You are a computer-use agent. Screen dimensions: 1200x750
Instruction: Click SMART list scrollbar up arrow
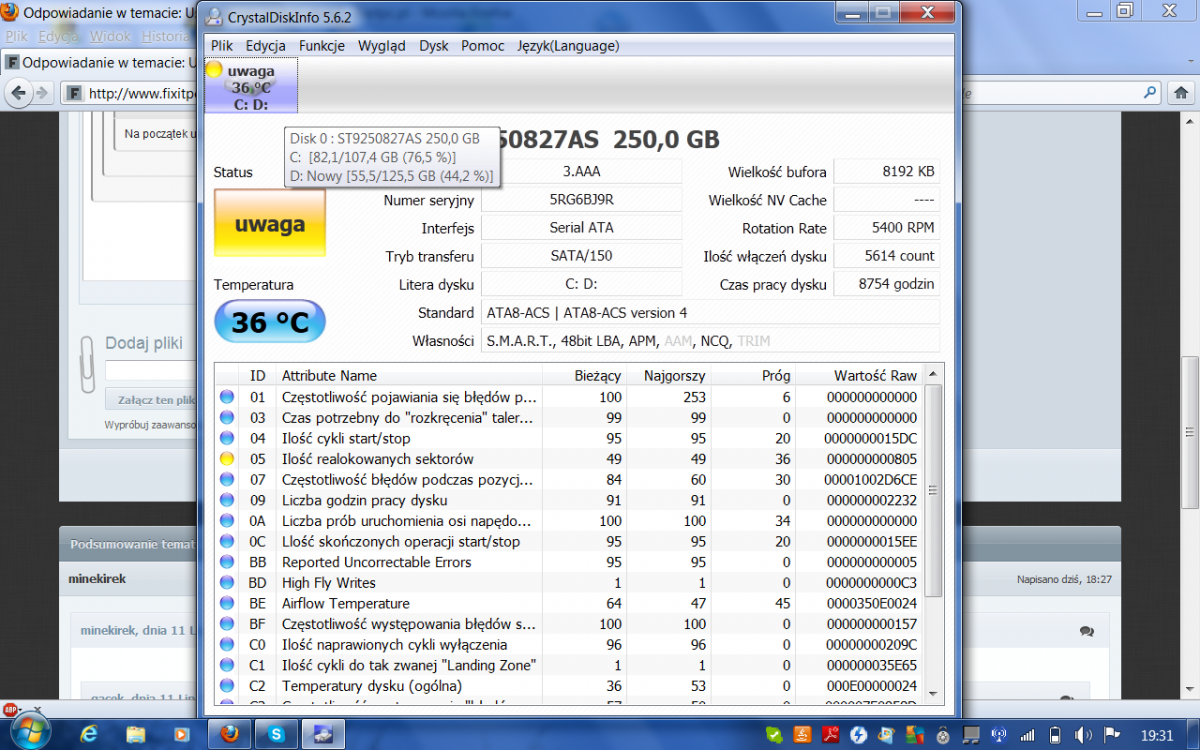(932, 374)
